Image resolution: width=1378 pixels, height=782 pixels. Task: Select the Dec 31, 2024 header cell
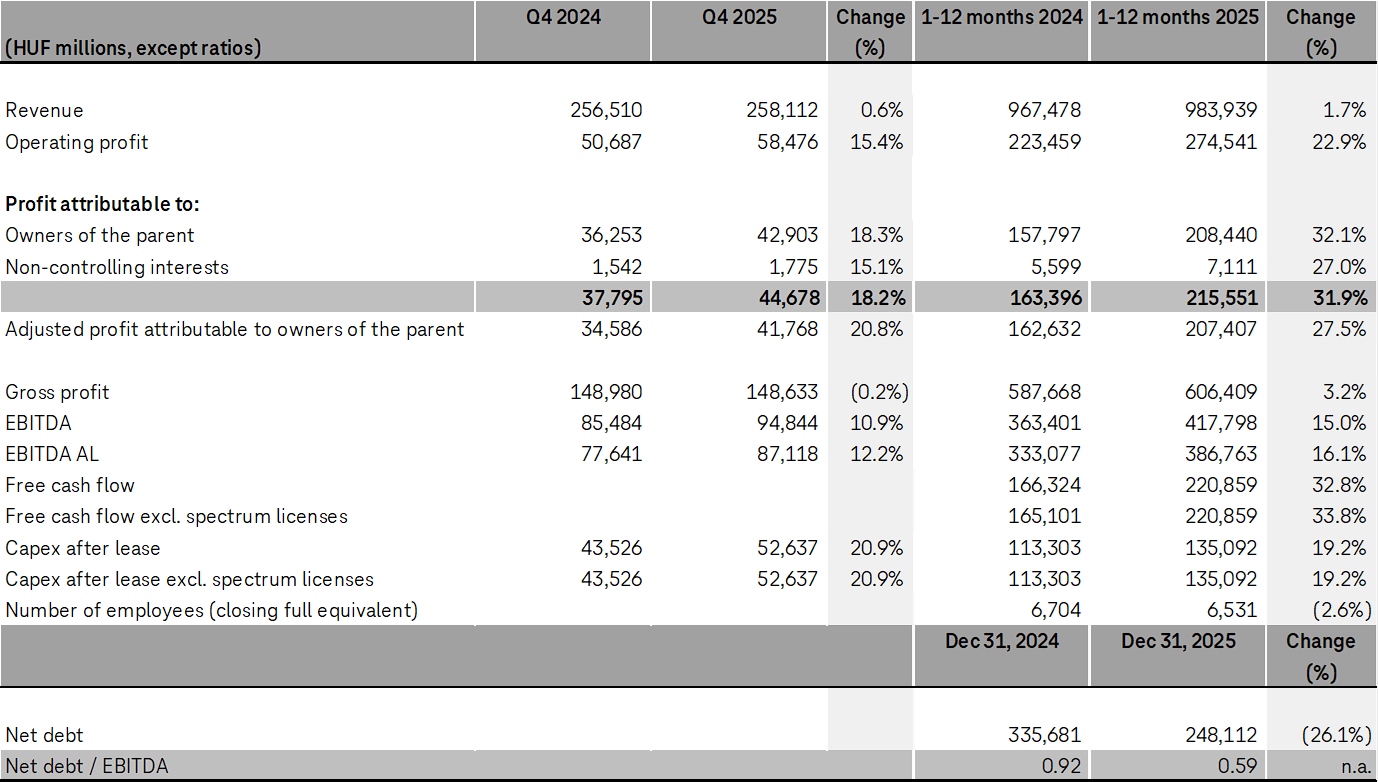point(1000,642)
